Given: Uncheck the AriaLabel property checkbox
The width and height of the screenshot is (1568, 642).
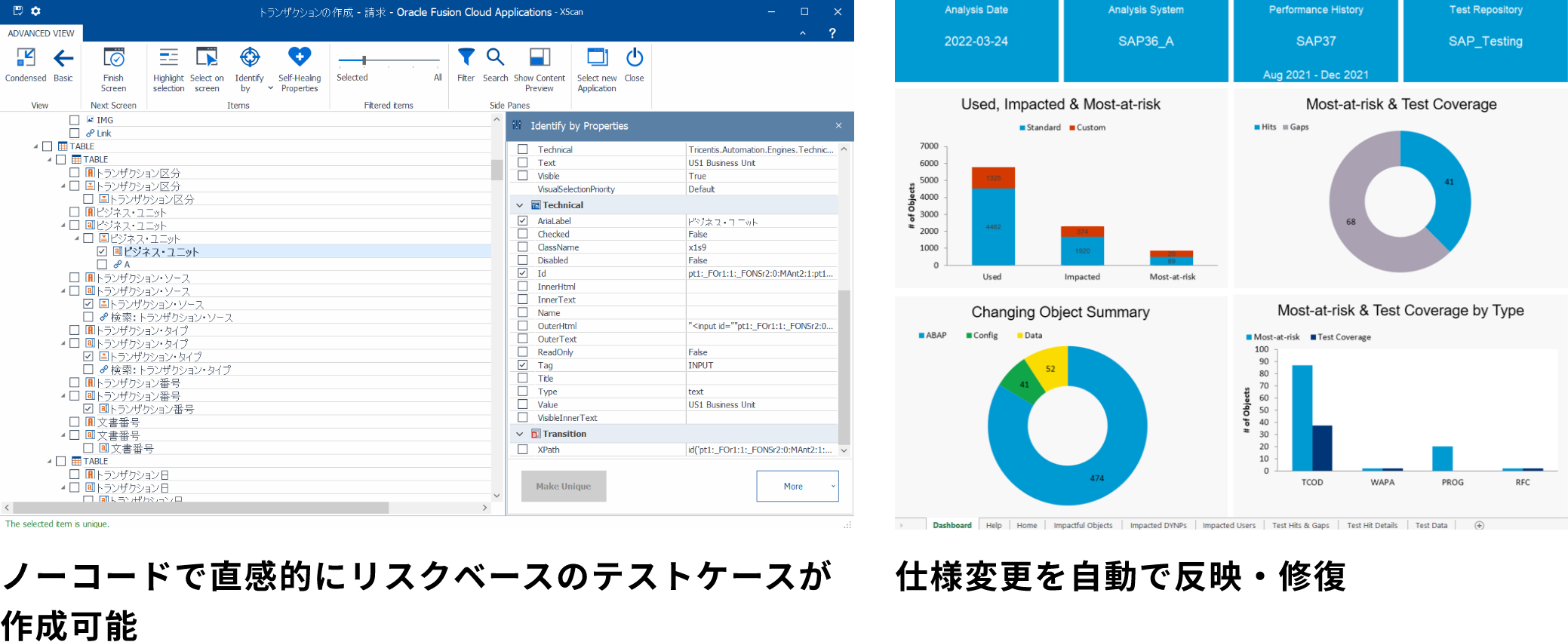Looking at the screenshot, I should [522, 221].
